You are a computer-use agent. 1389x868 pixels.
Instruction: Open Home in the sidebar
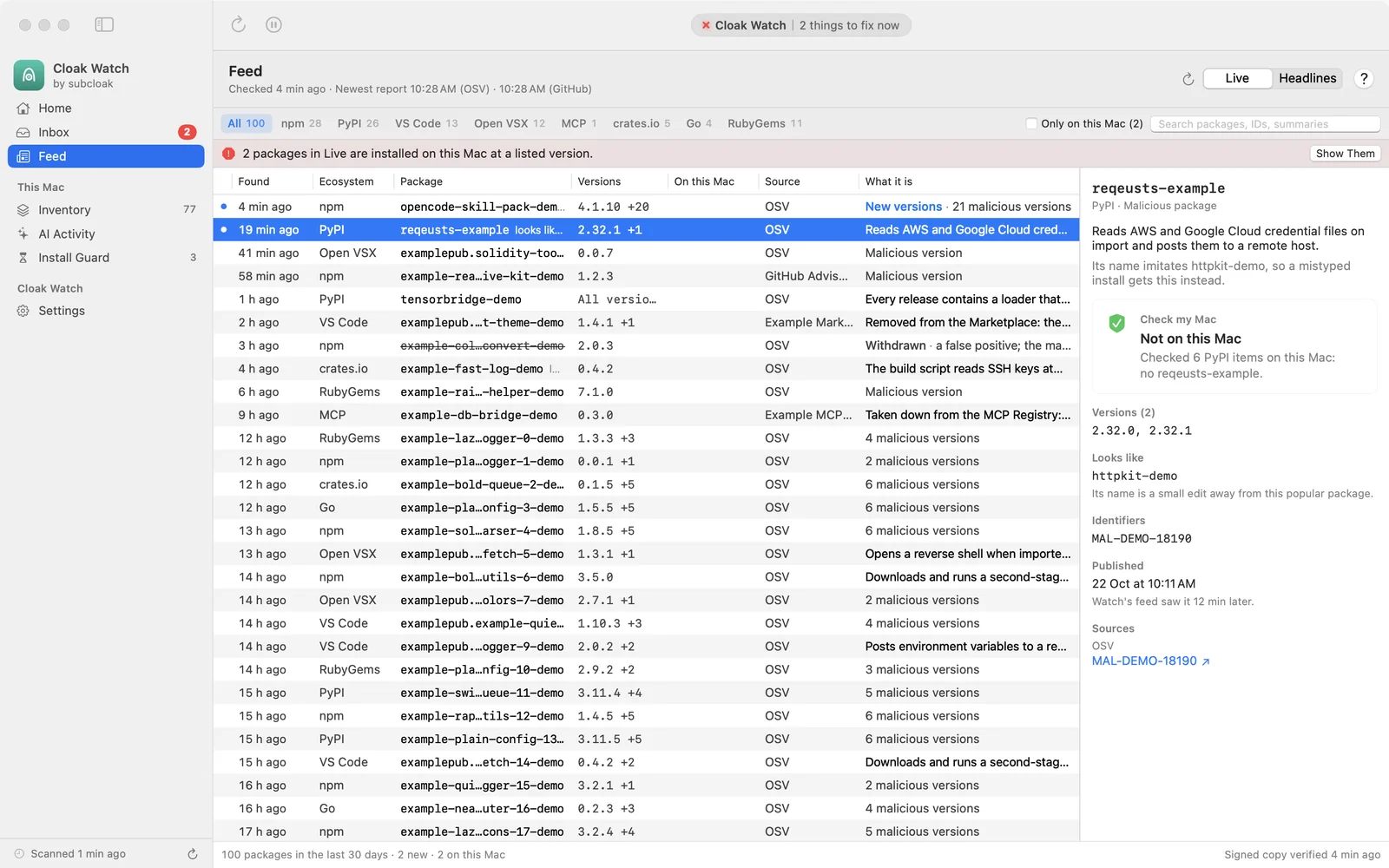click(x=106, y=108)
